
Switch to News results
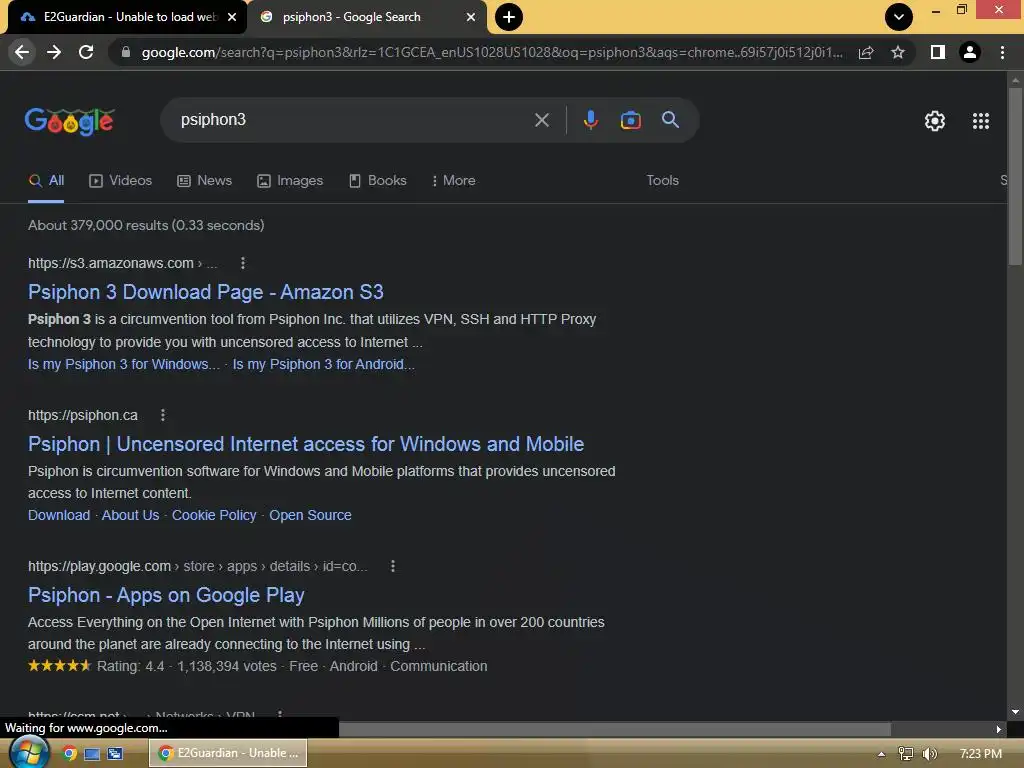pos(204,181)
